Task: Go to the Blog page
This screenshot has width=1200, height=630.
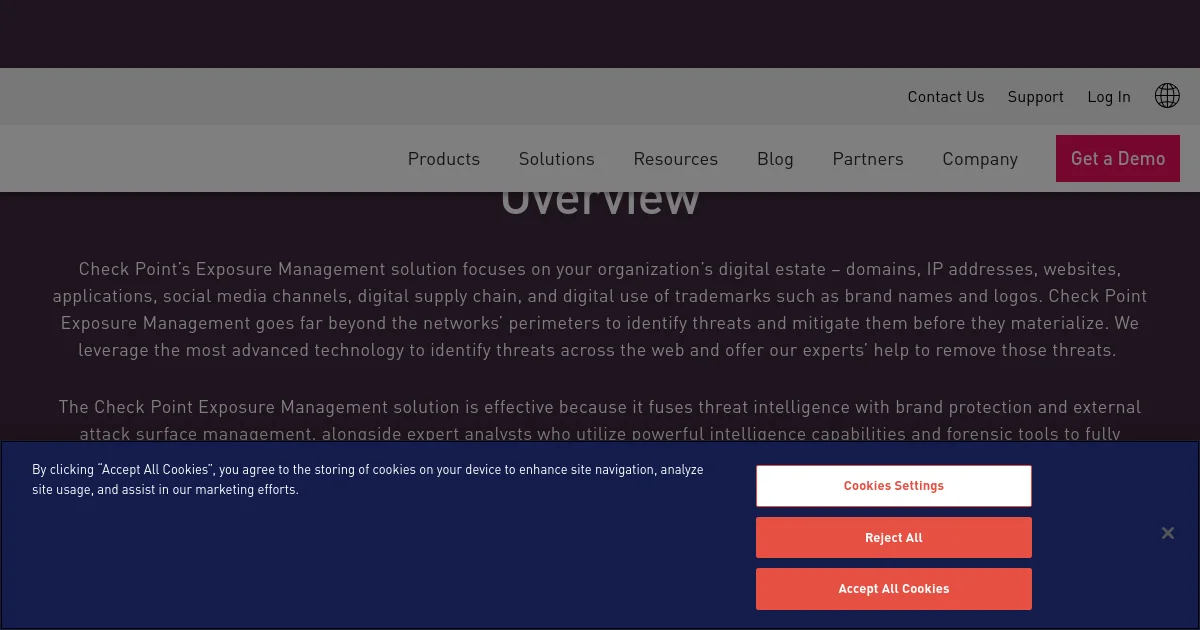Action: coord(775,159)
